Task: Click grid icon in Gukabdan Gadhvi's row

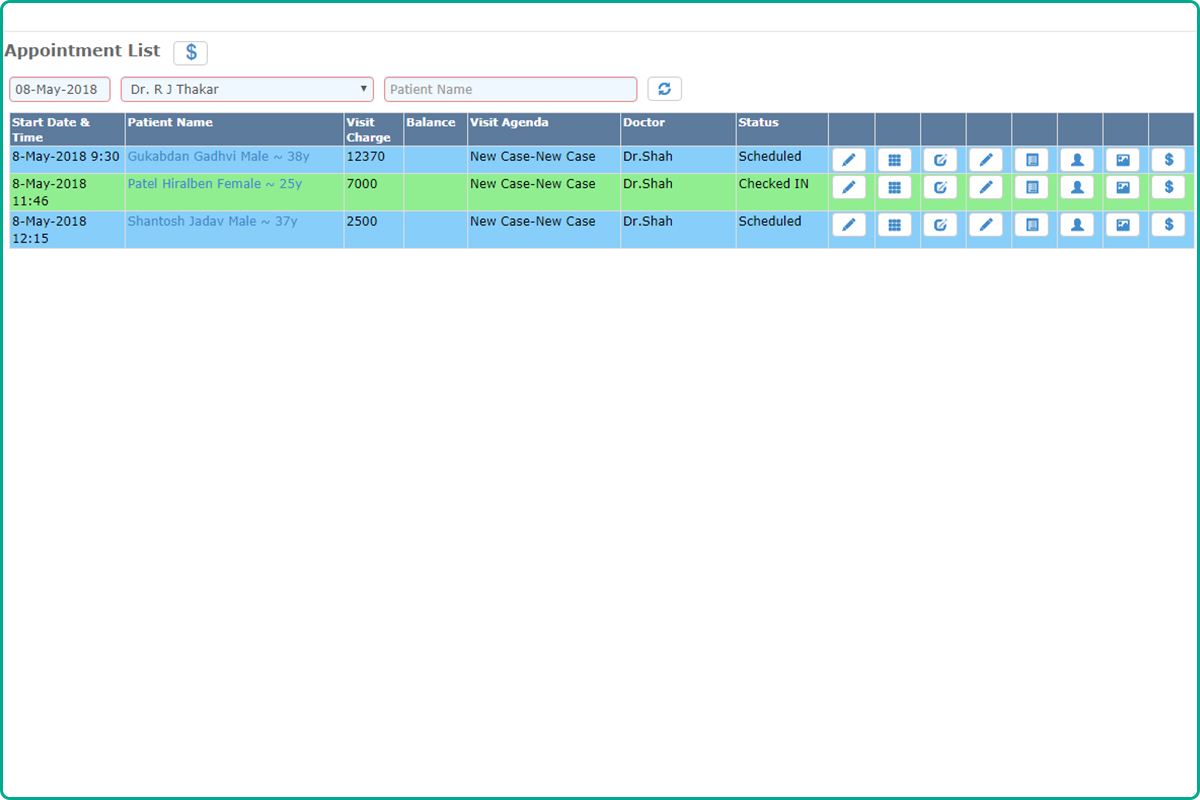Action: point(894,160)
